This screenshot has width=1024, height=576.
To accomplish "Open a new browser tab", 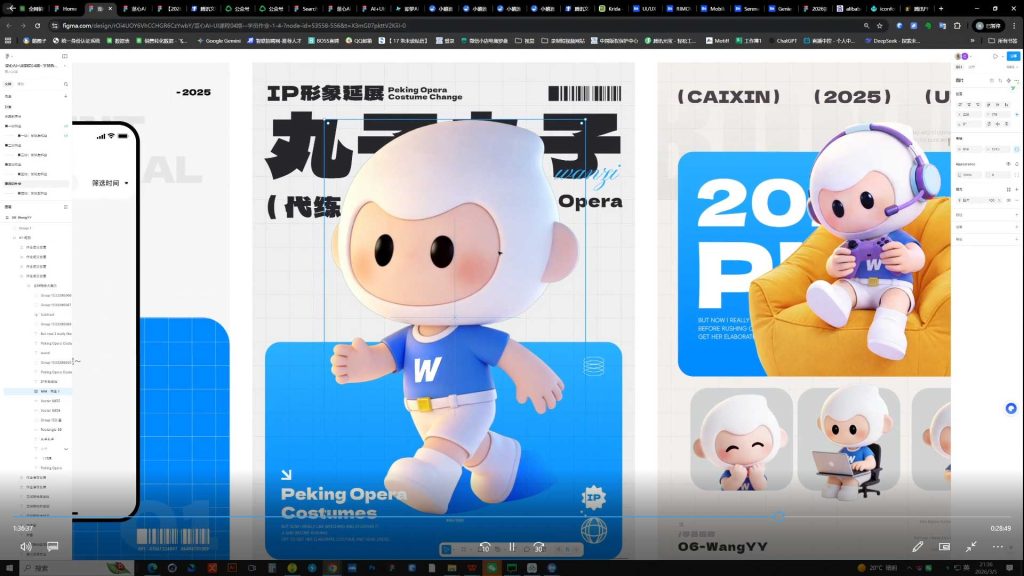I will point(940,9).
